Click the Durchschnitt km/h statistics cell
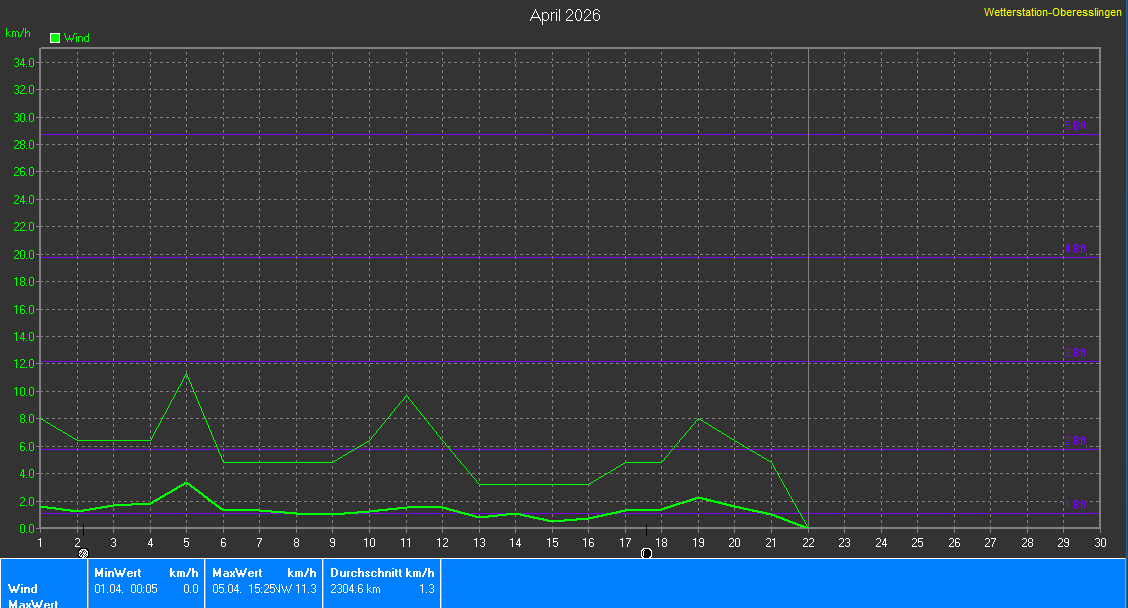This screenshot has width=1128, height=608. point(381,581)
